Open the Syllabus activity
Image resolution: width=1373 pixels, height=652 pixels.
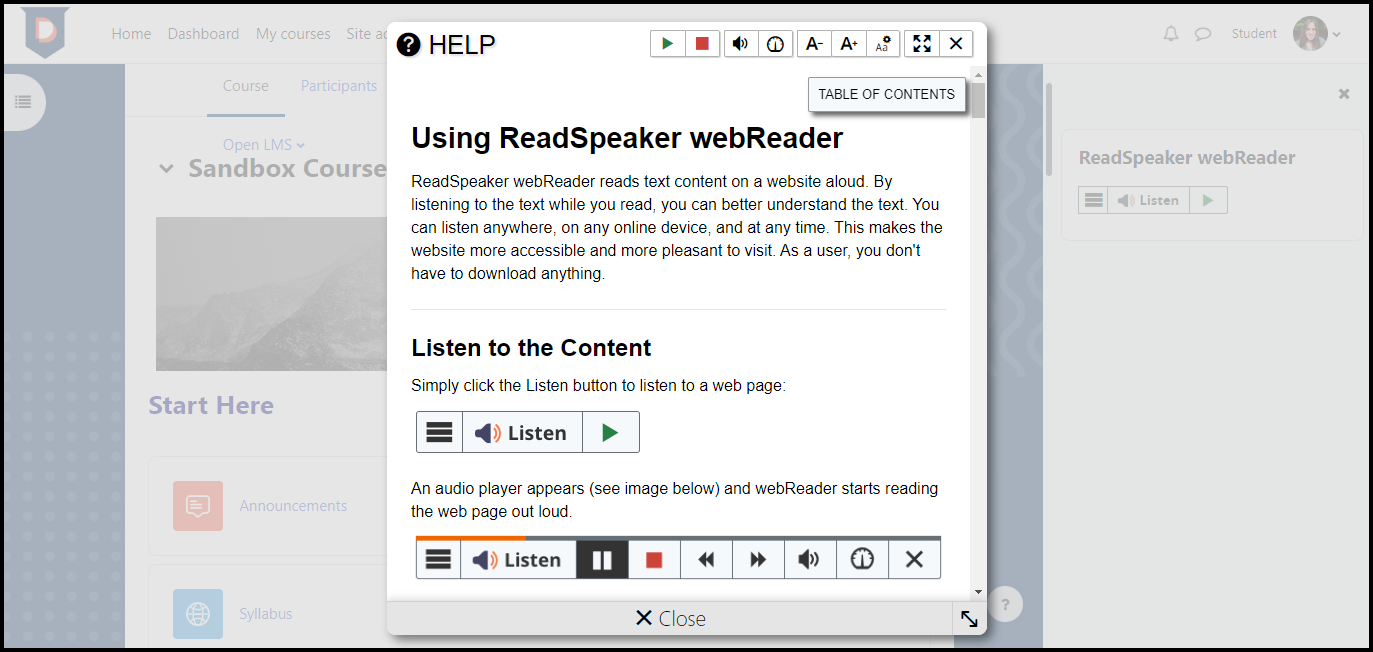point(266,614)
